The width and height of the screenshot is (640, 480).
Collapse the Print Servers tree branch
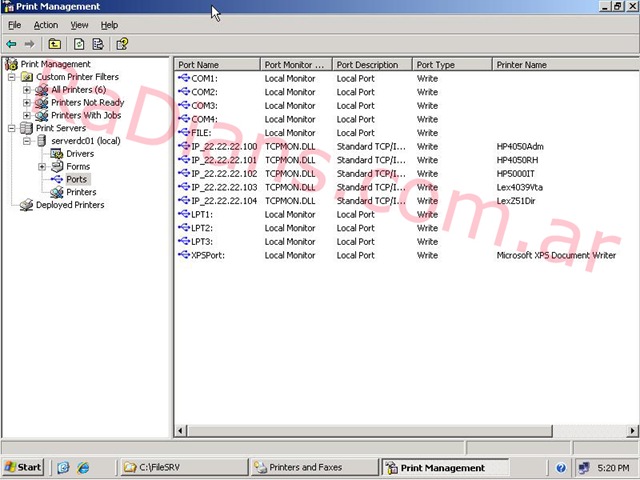click(x=12, y=128)
